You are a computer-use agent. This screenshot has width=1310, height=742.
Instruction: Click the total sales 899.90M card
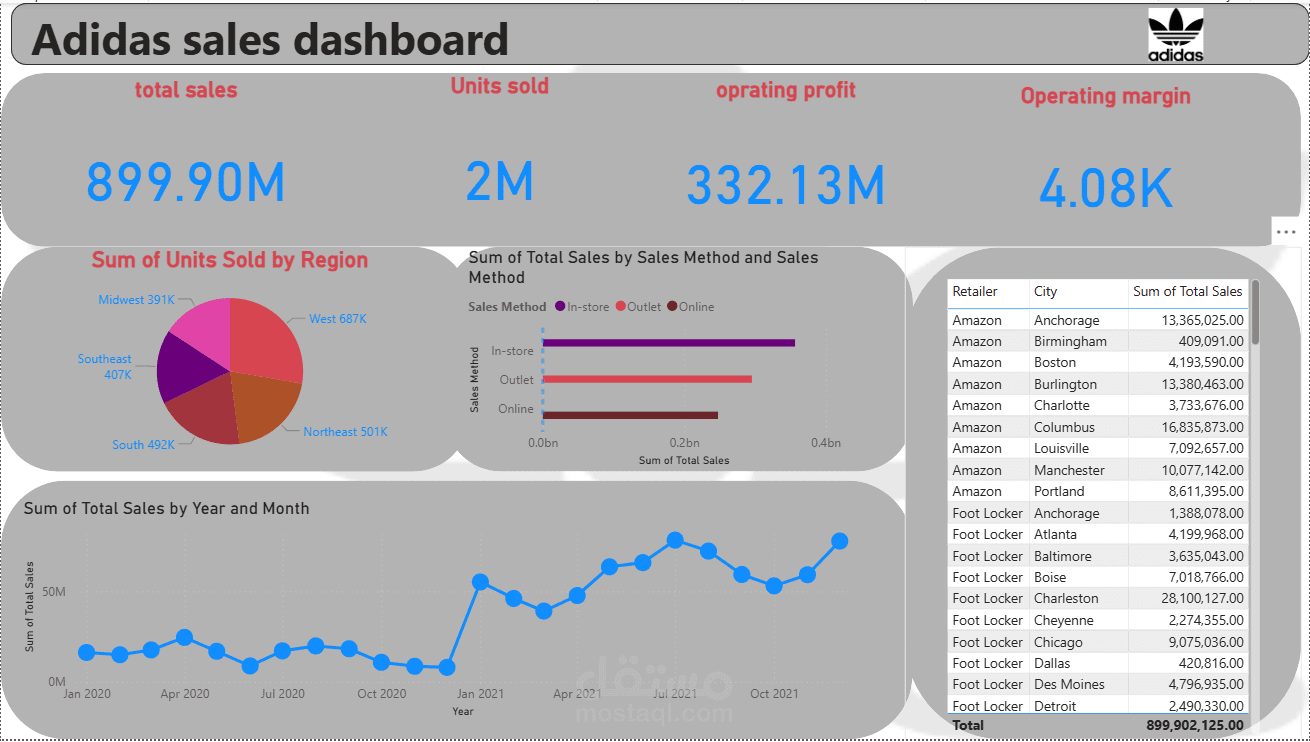tap(186, 183)
